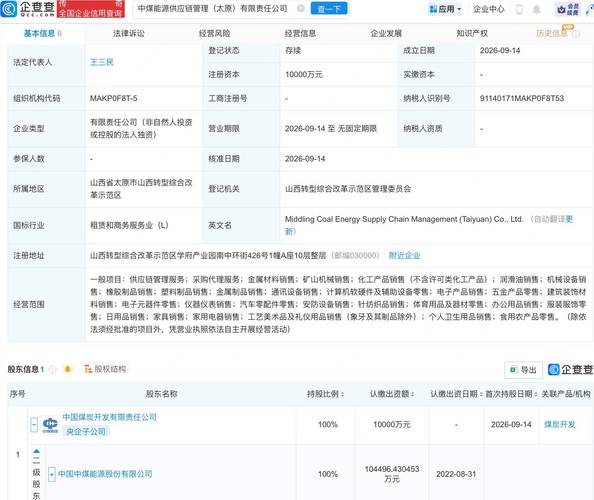594x500 pixels.
Task: Click the 2022-08-31 date cell
Action: pos(456,474)
